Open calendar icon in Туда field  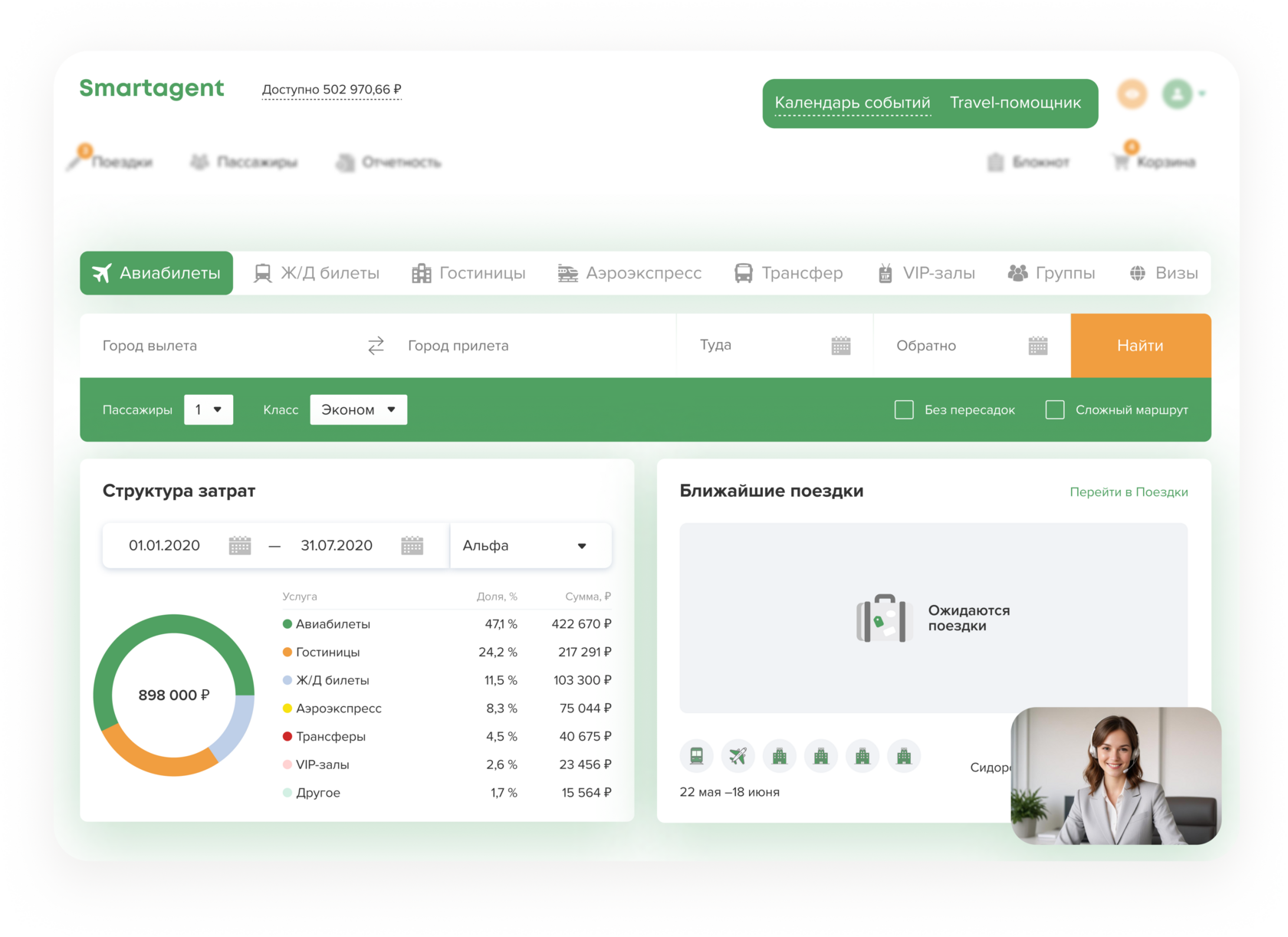click(x=841, y=346)
